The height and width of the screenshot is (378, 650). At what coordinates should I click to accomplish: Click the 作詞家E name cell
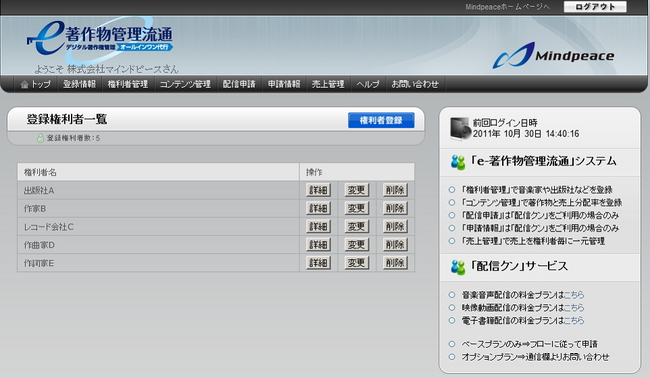coord(158,264)
